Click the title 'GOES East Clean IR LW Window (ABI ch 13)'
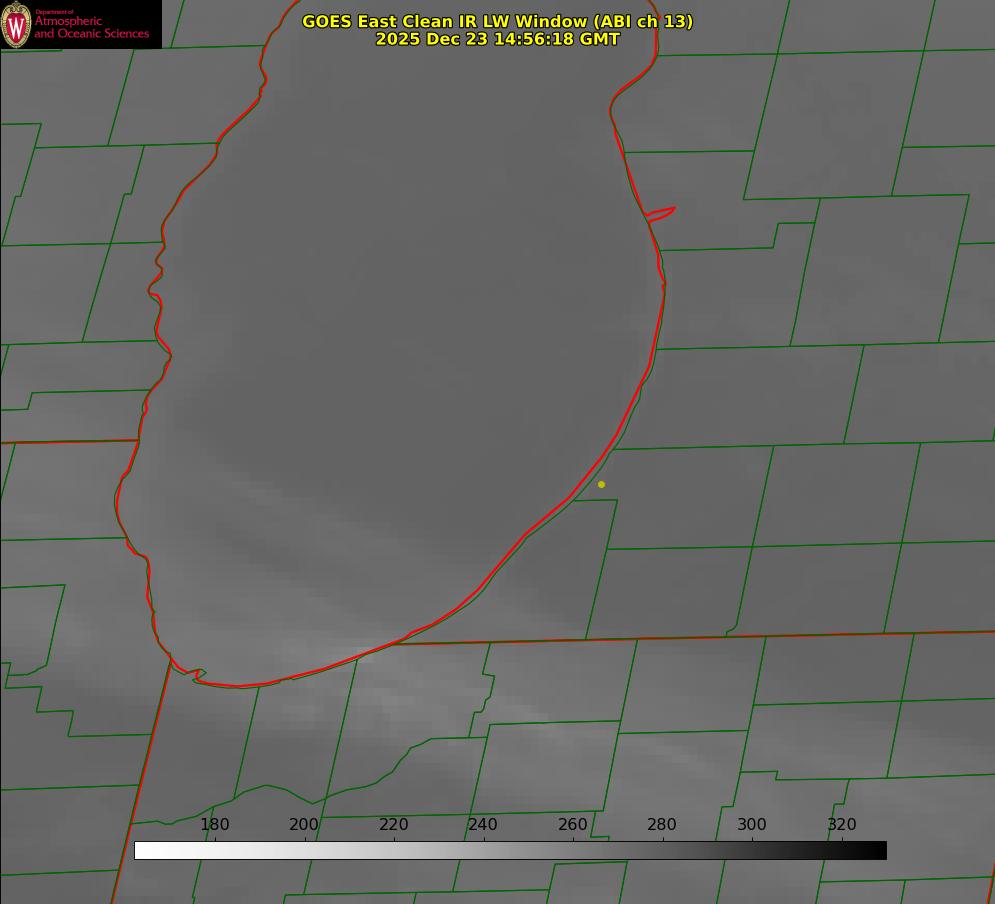The width and height of the screenshot is (995, 904). pos(498,21)
